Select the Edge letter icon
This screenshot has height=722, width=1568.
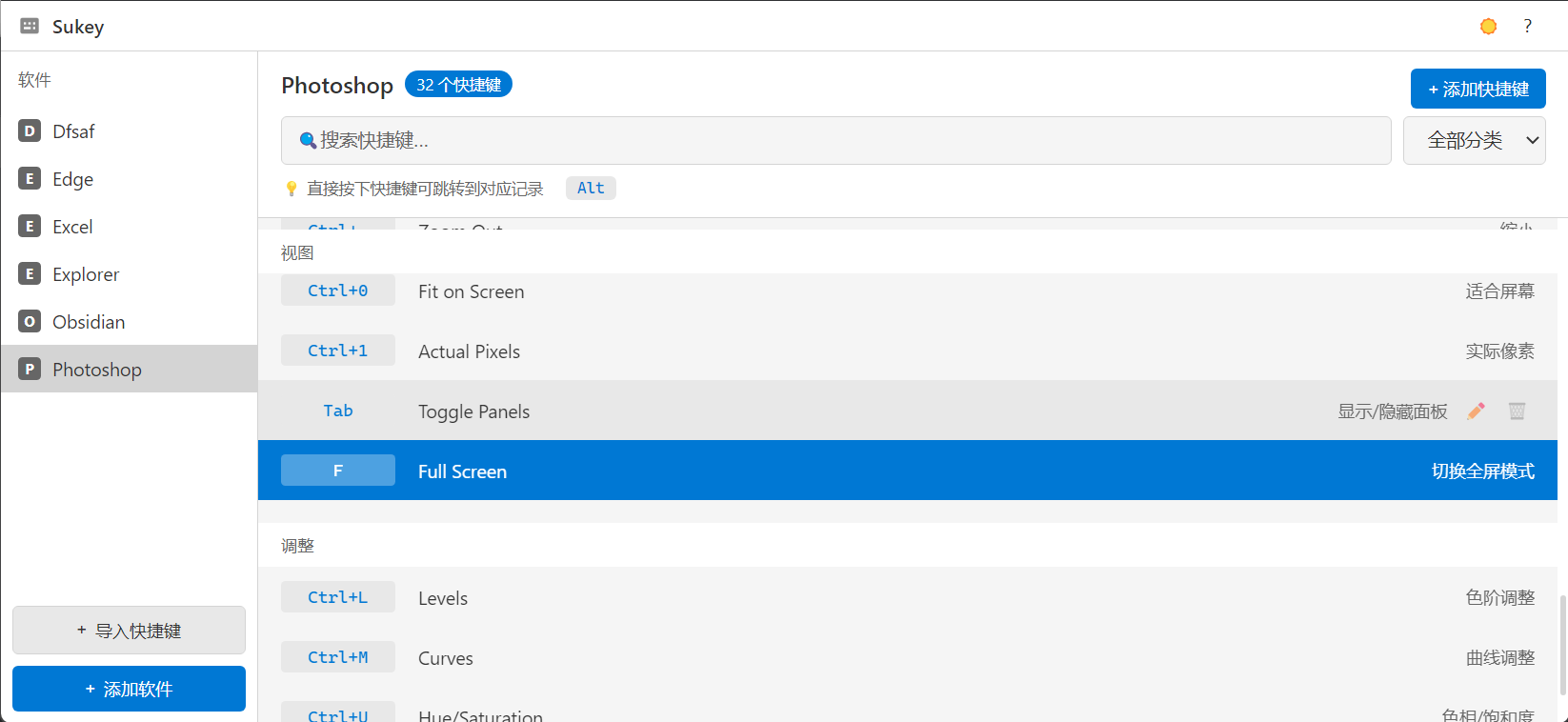tap(30, 178)
